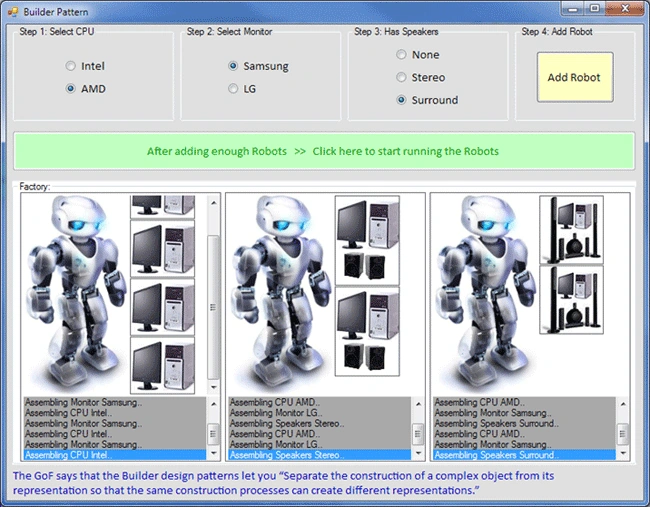Click the third factory robot image
The height and width of the screenshot is (507, 650).
pos(485,292)
